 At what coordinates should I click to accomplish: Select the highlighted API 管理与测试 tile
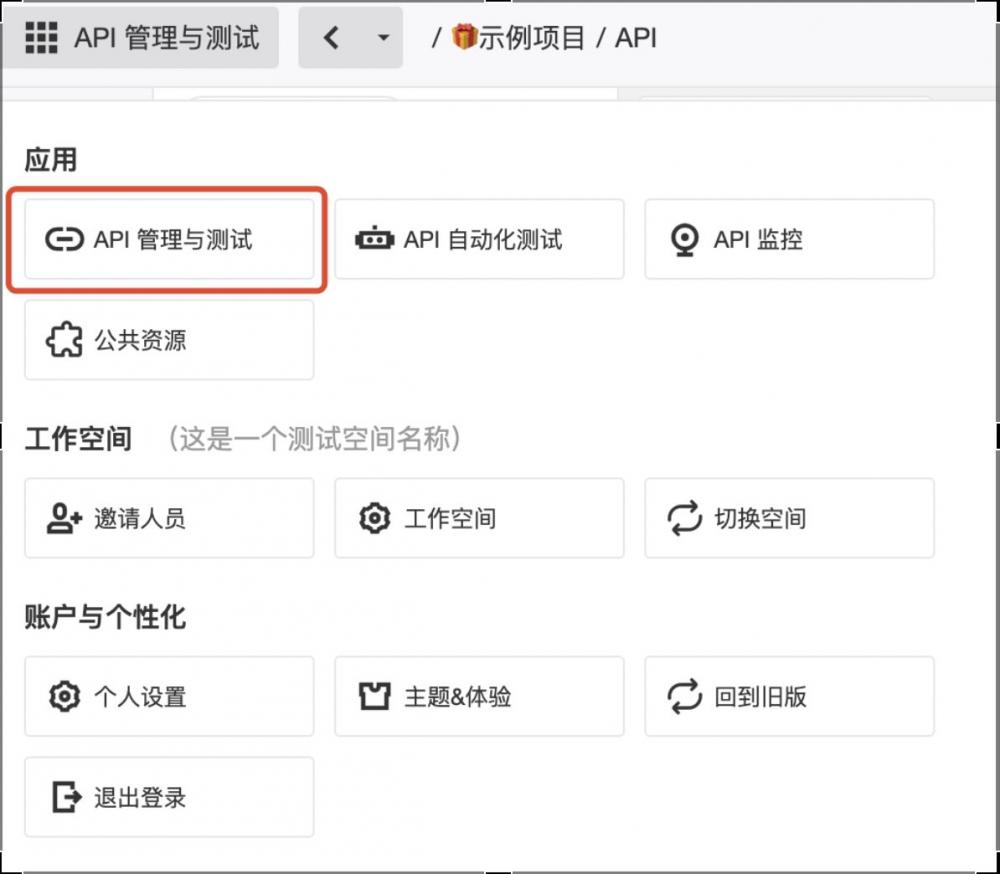pyautogui.click(x=169, y=239)
